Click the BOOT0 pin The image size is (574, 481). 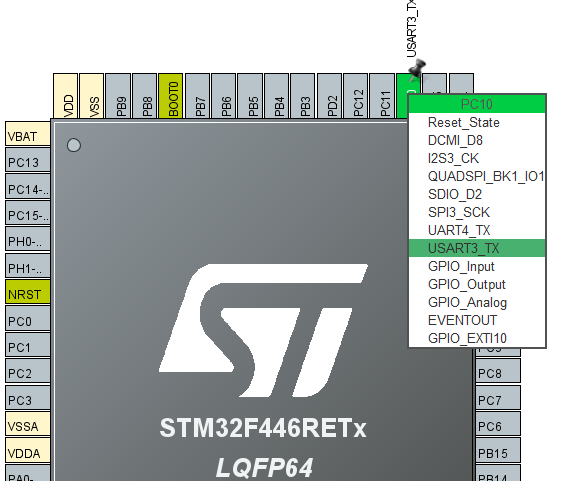[x=171, y=96]
